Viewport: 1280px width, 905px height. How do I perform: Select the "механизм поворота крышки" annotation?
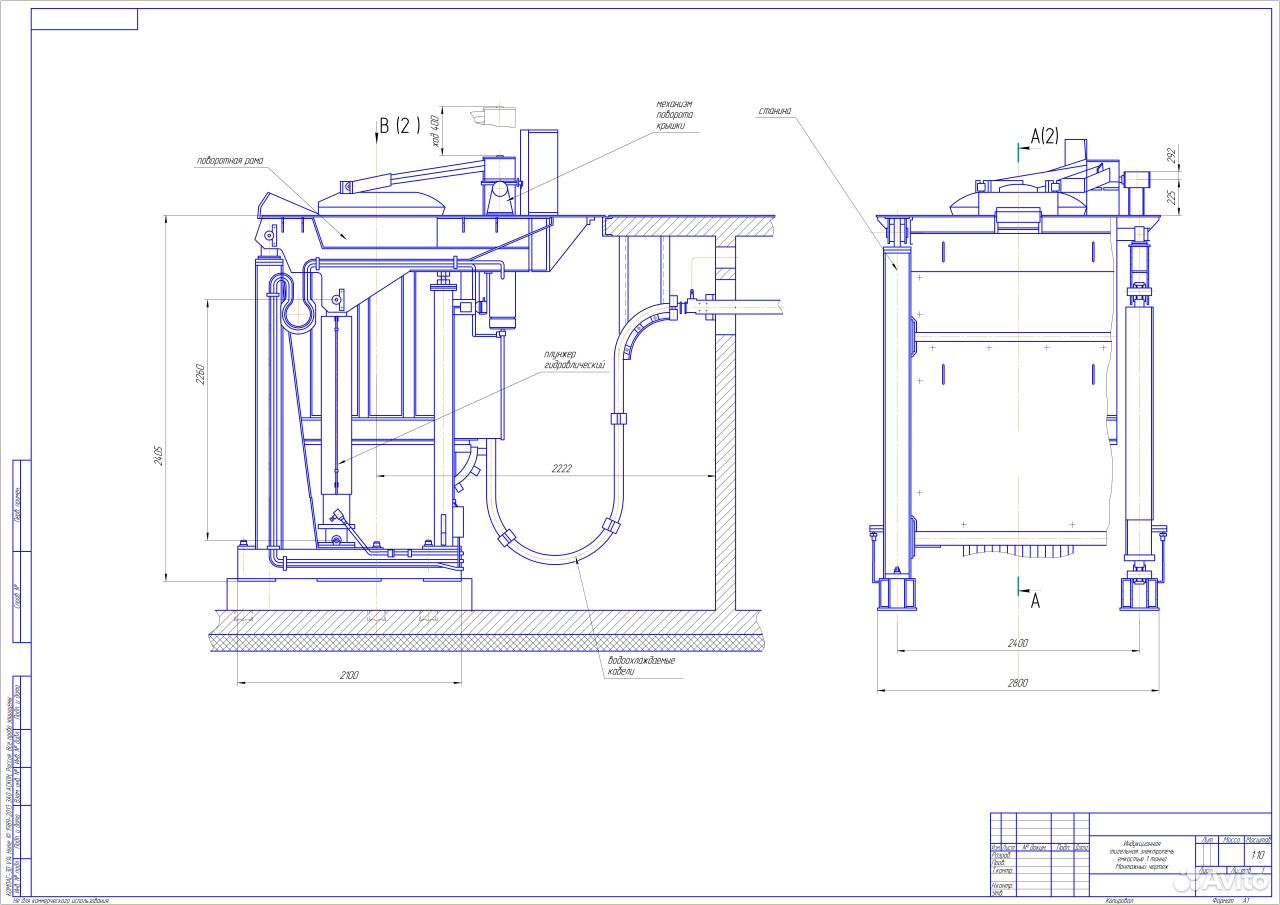[674, 115]
